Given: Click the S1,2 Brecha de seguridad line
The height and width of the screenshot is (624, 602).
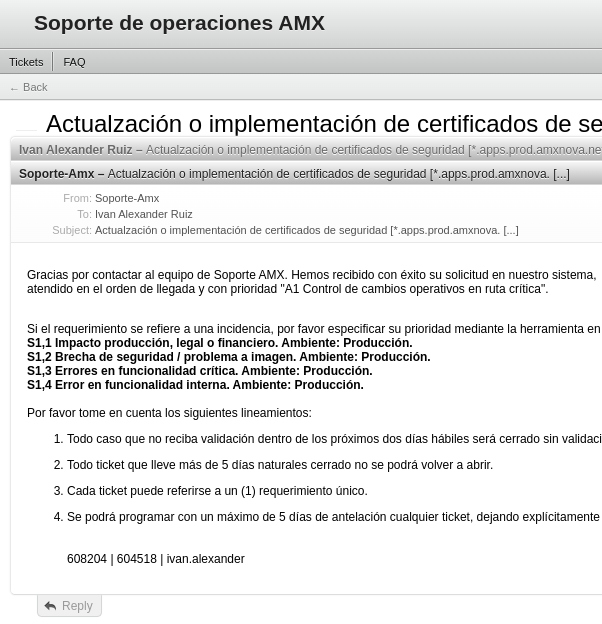Looking at the screenshot, I should (x=228, y=357).
